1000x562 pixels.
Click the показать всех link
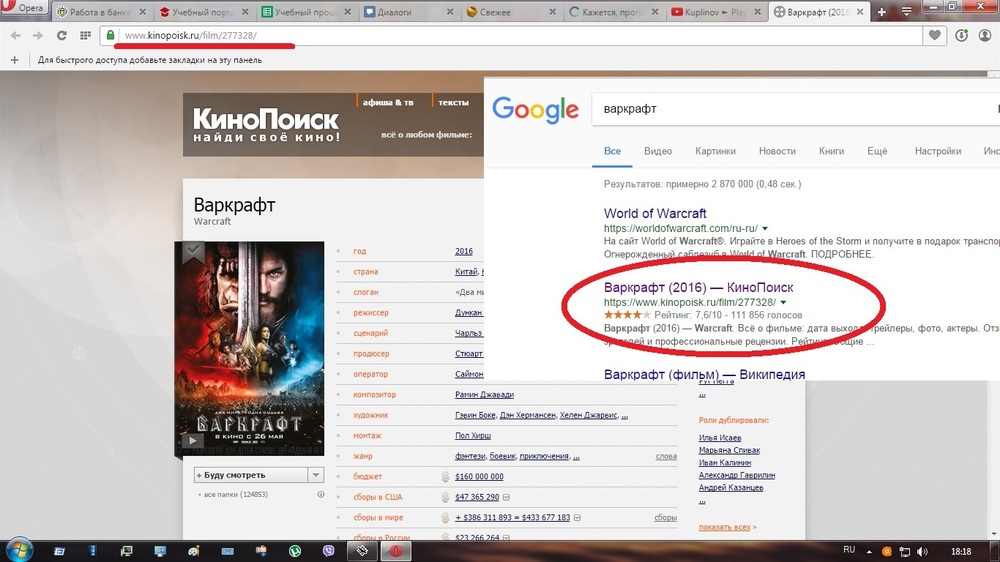point(724,527)
